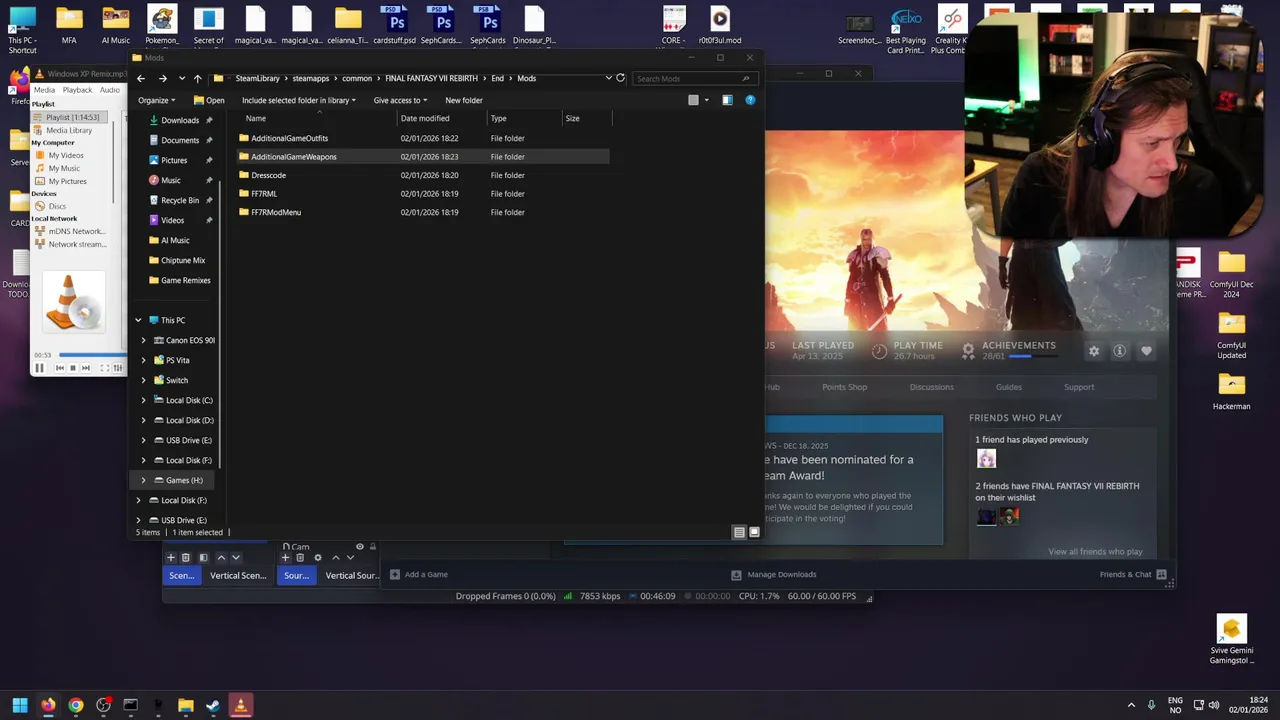
Task: Open Steam Discussions tab
Action: (931, 387)
